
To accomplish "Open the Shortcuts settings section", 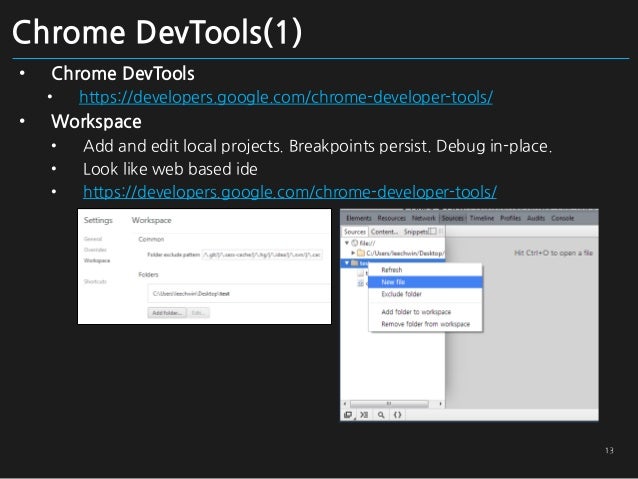I will (x=95, y=281).
